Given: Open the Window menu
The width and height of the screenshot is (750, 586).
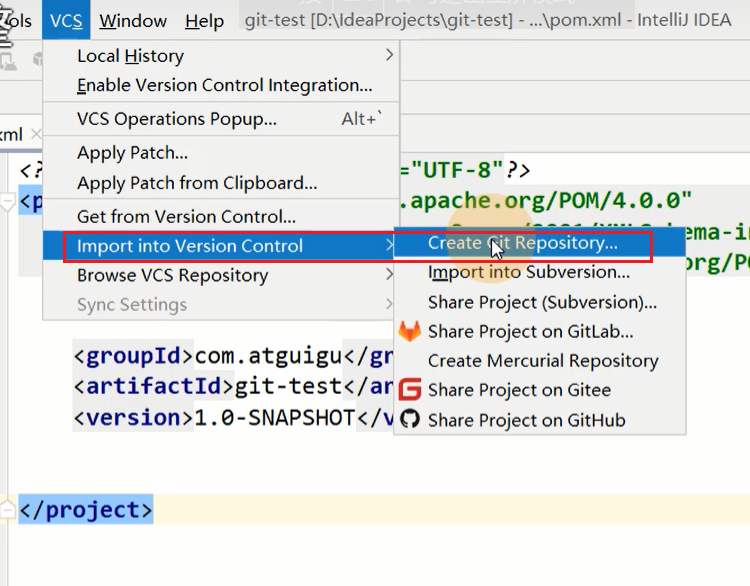Looking at the screenshot, I should point(133,21).
